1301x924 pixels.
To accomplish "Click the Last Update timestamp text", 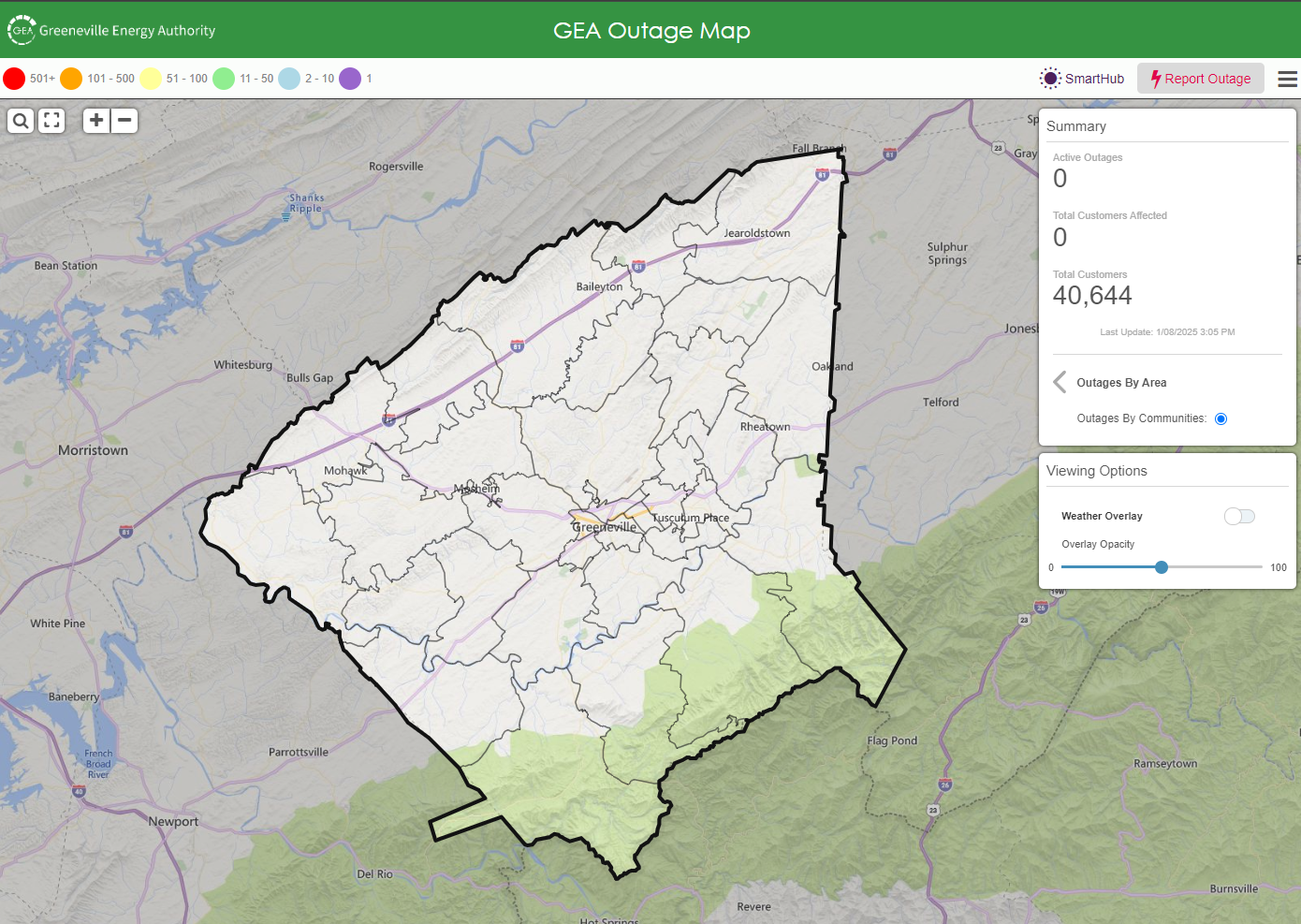I will tap(1167, 331).
